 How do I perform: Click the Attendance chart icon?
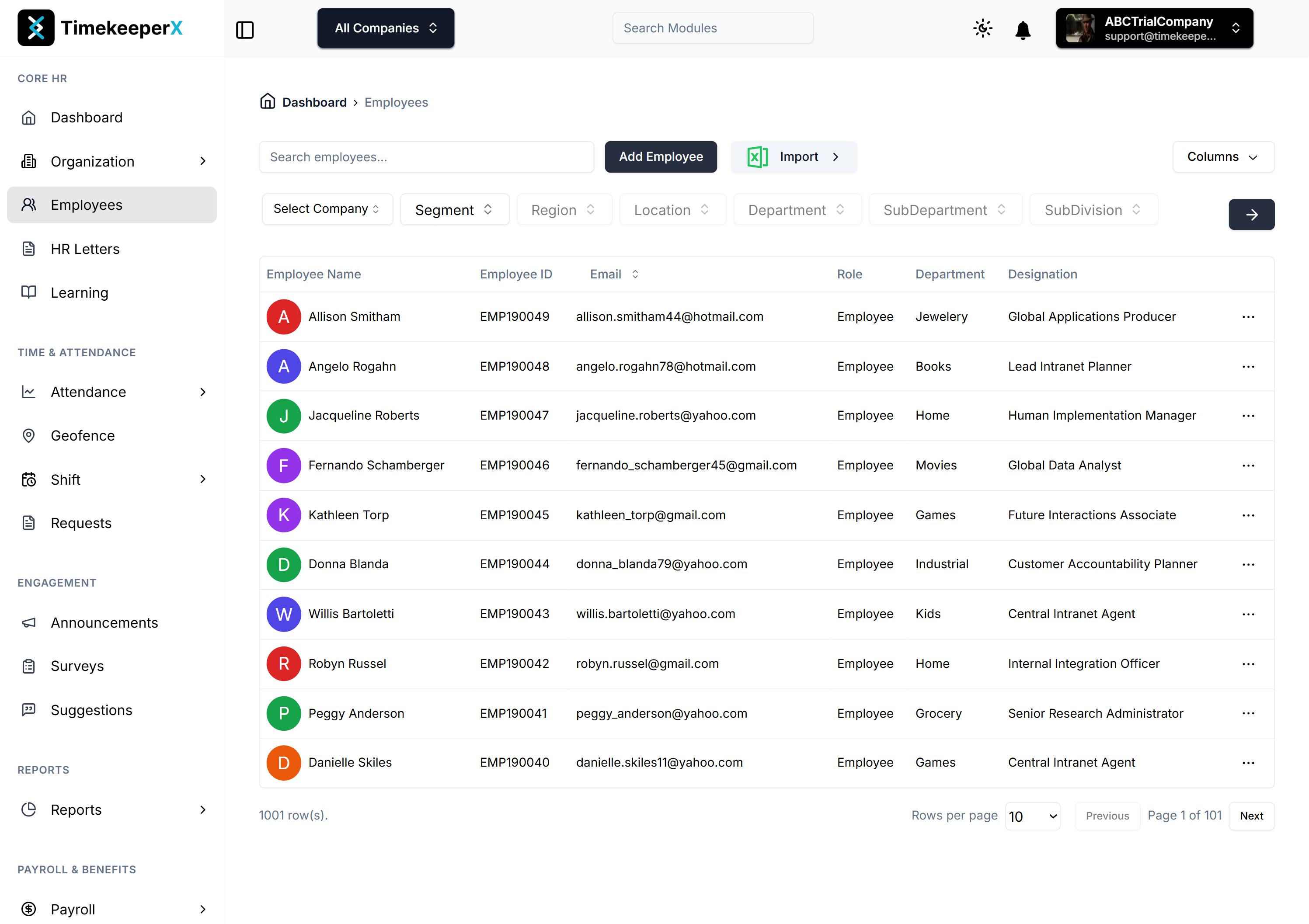(x=29, y=392)
